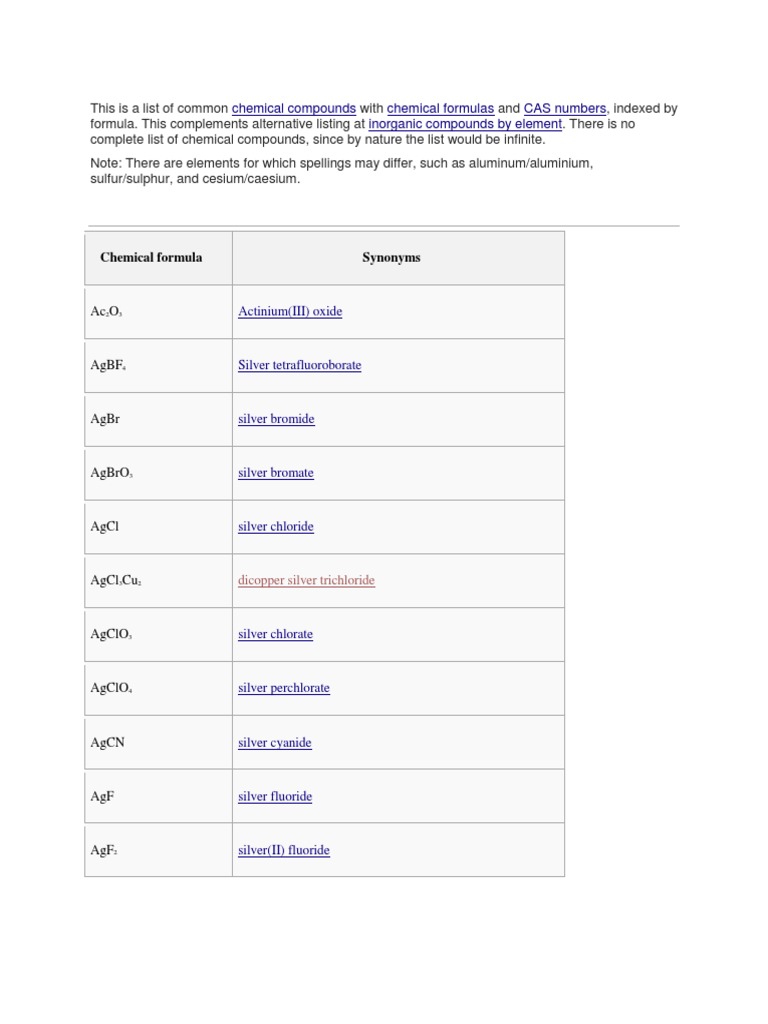This screenshot has height=1024, width=768.
Task: Click the Chemical formula column header
Action: 151,258
